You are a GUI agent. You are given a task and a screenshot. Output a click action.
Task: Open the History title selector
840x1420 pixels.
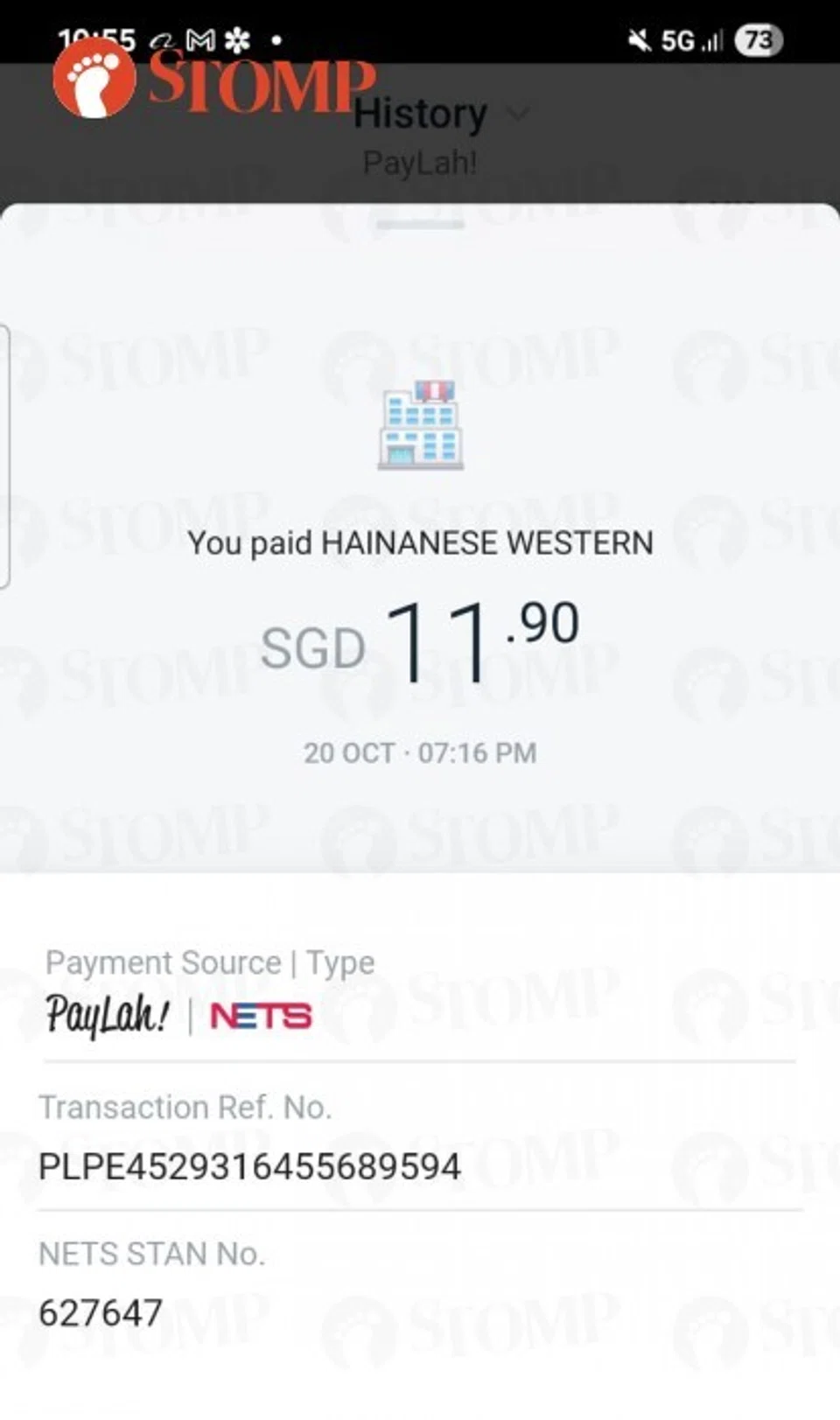coord(420,114)
